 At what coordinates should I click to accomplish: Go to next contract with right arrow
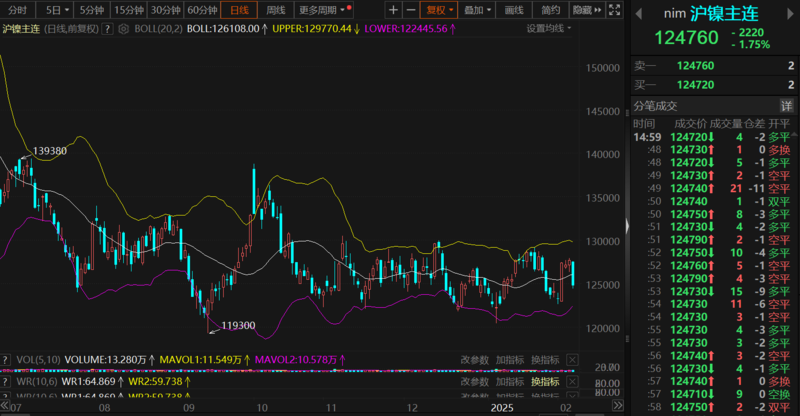point(788,15)
